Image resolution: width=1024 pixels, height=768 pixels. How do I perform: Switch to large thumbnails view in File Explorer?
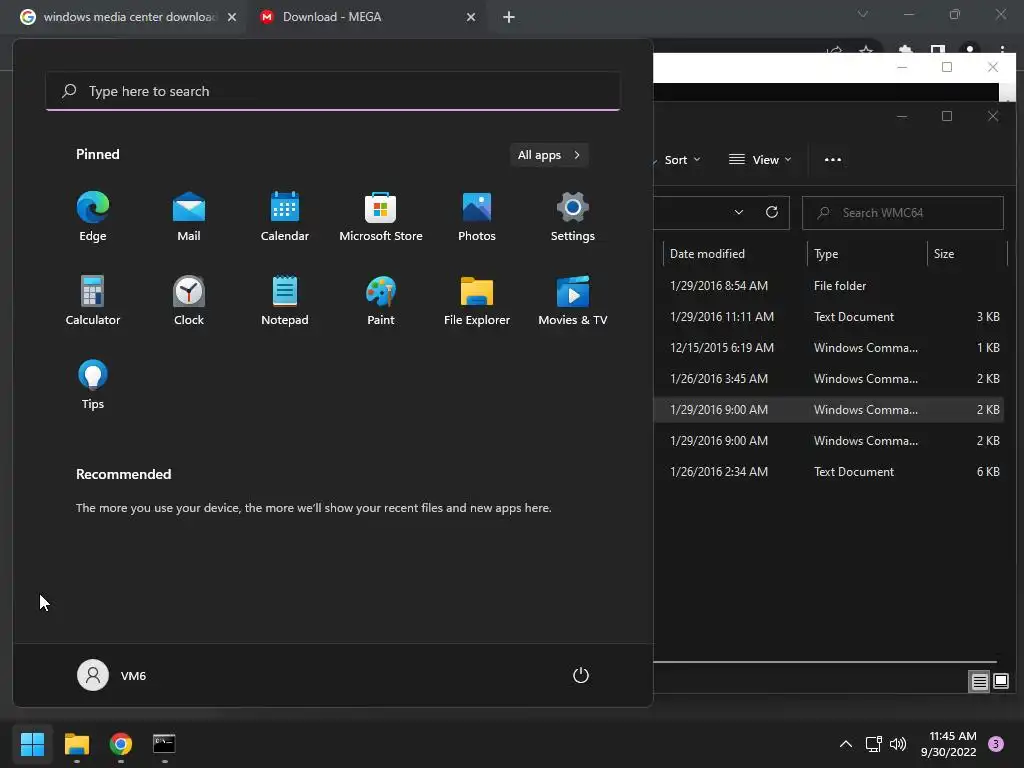tap(1000, 682)
